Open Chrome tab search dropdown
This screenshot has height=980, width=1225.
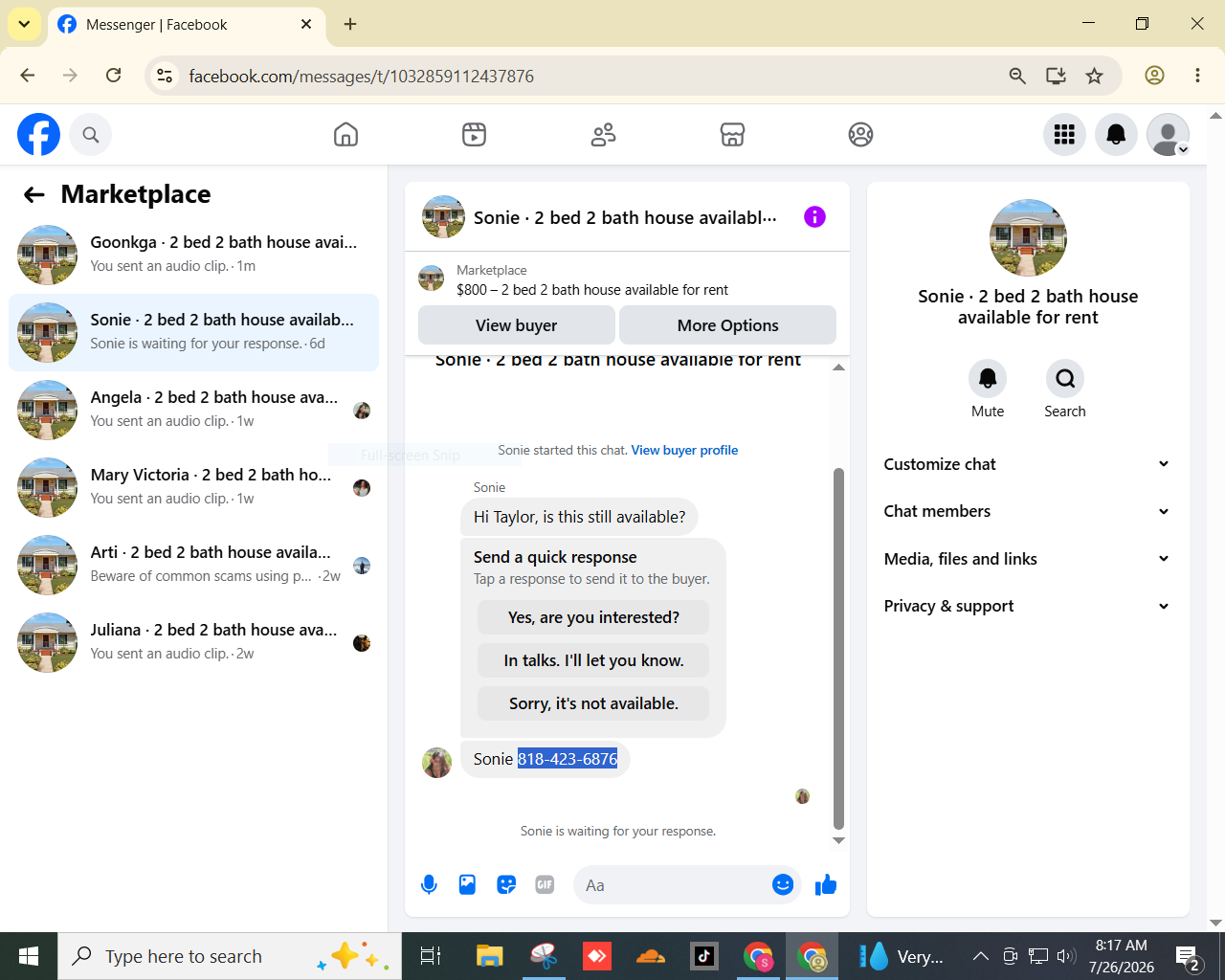click(x=24, y=24)
